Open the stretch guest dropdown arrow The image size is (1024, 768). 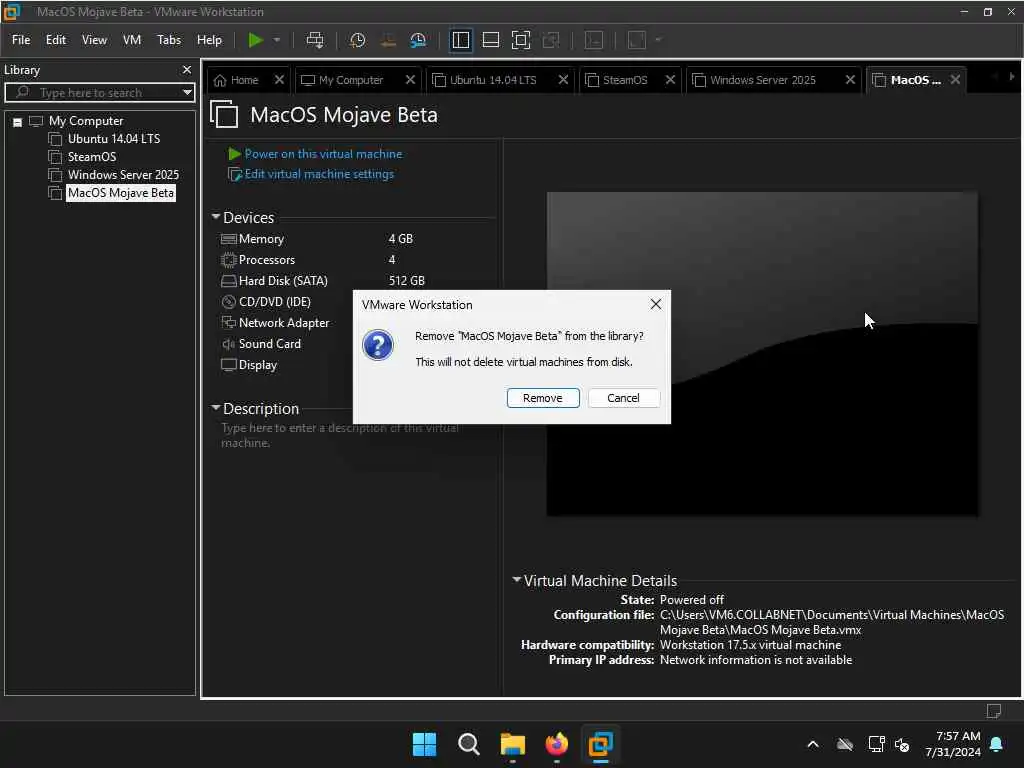[658, 40]
